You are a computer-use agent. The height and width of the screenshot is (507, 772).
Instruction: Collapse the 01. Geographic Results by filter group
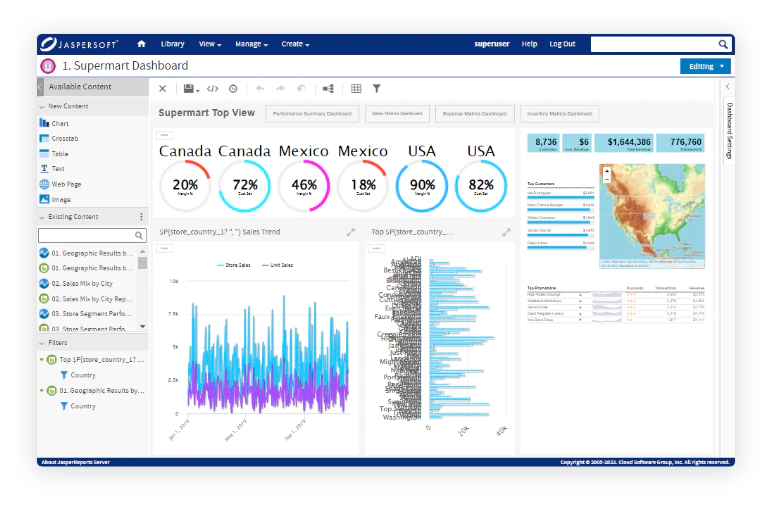[x=41, y=390]
